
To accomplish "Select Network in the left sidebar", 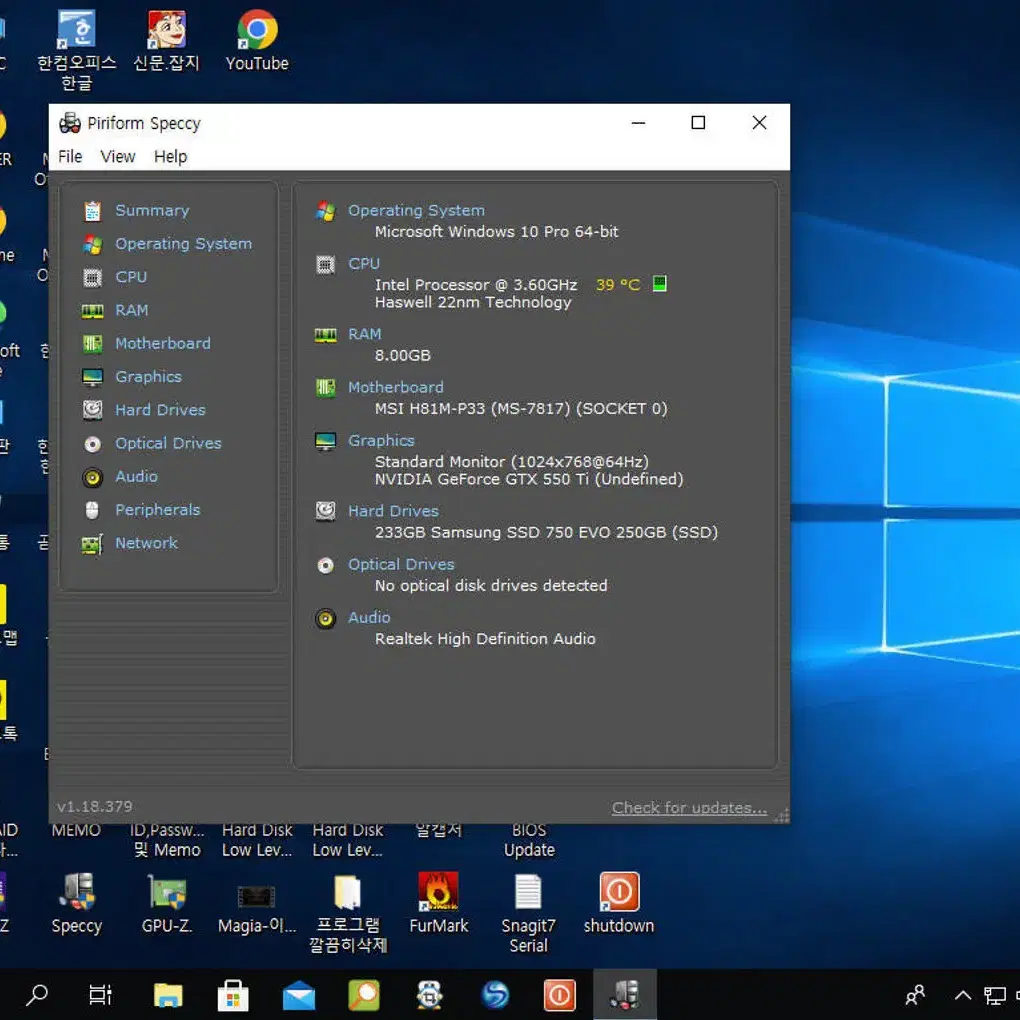I will point(146,543).
